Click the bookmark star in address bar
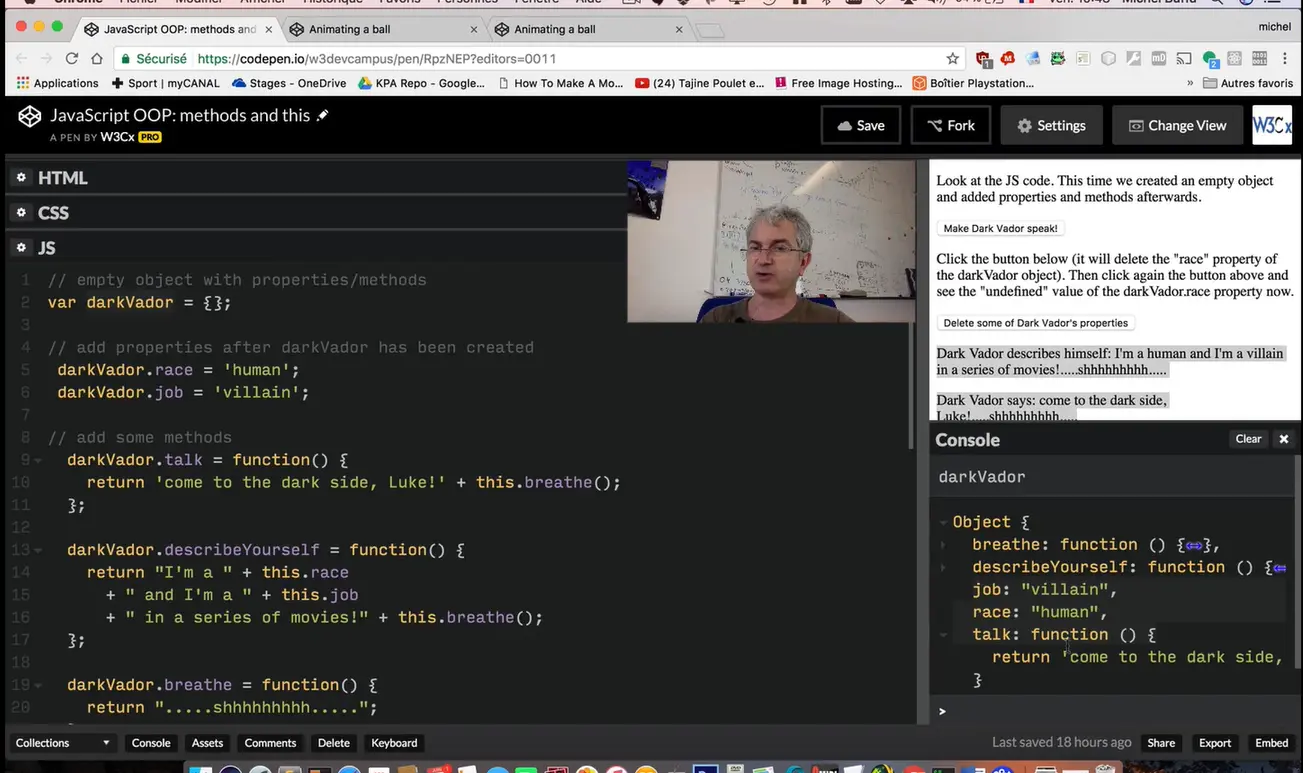Viewport: 1303px width, 773px height. pyautogui.click(x=953, y=58)
